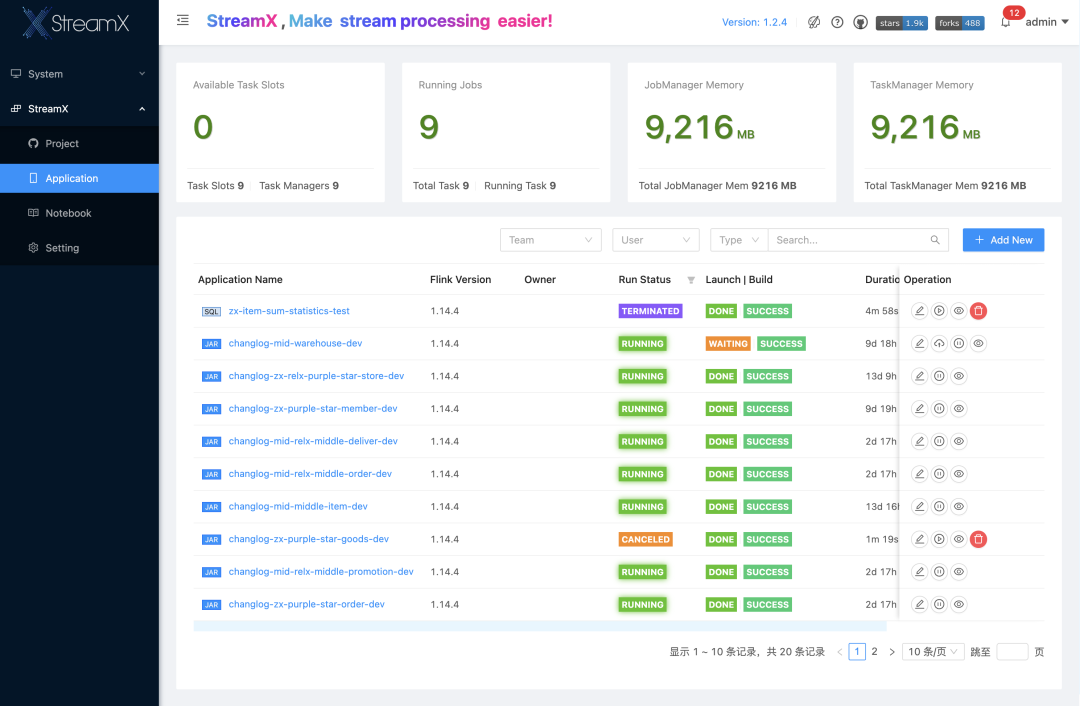Screen dimensions: 1080x706
Task: Open notifications via the bell icon
Action: pos(1005,21)
